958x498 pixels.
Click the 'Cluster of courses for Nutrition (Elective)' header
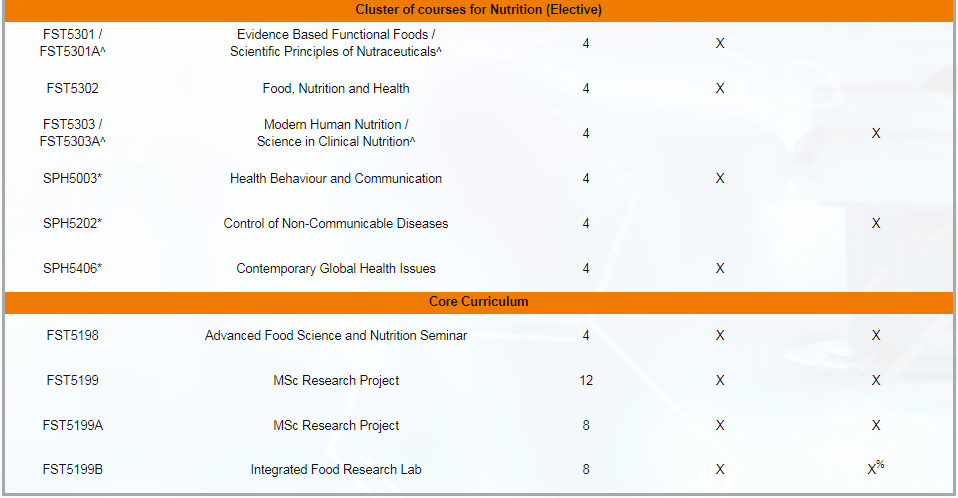478,10
